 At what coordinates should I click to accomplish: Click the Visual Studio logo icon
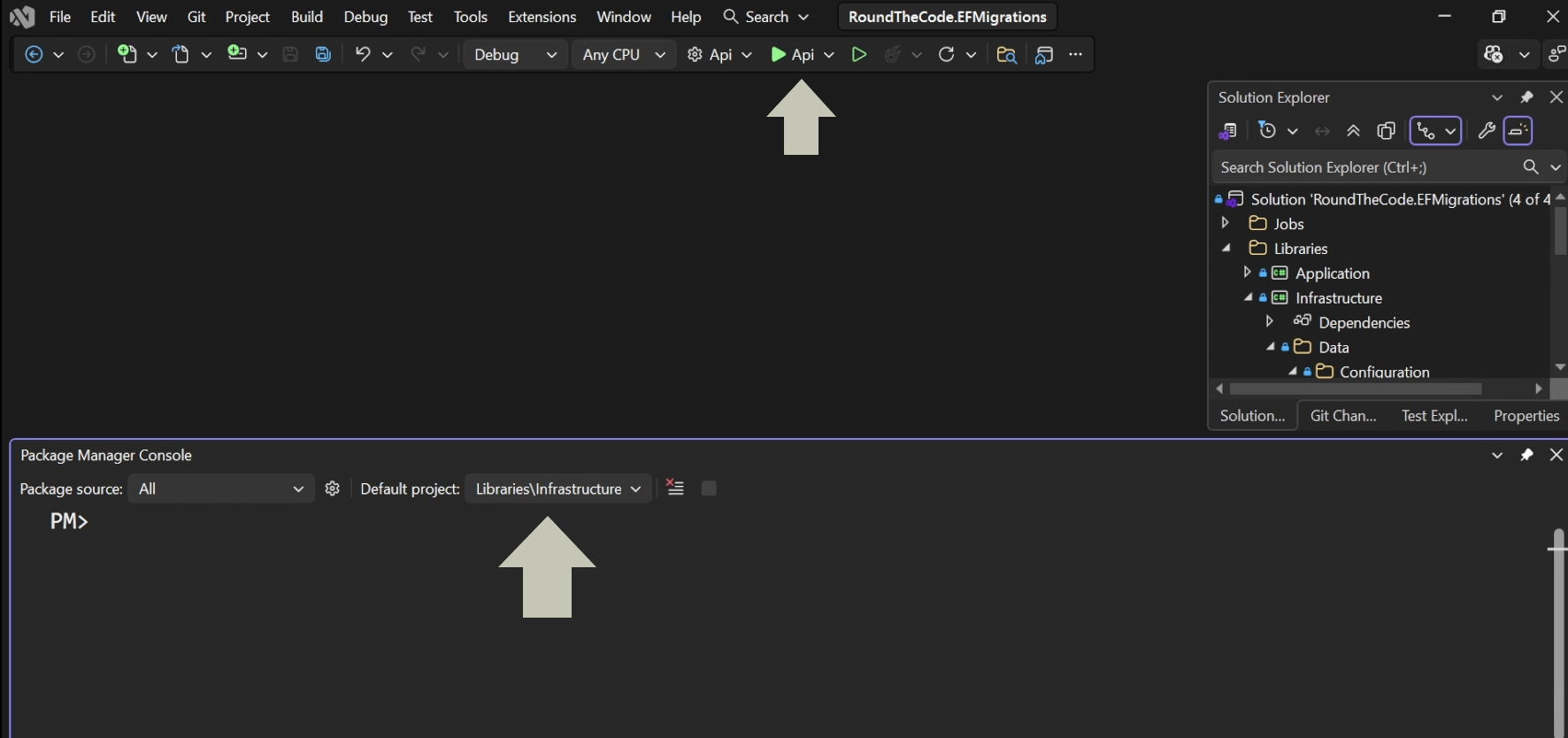point(21,17)
